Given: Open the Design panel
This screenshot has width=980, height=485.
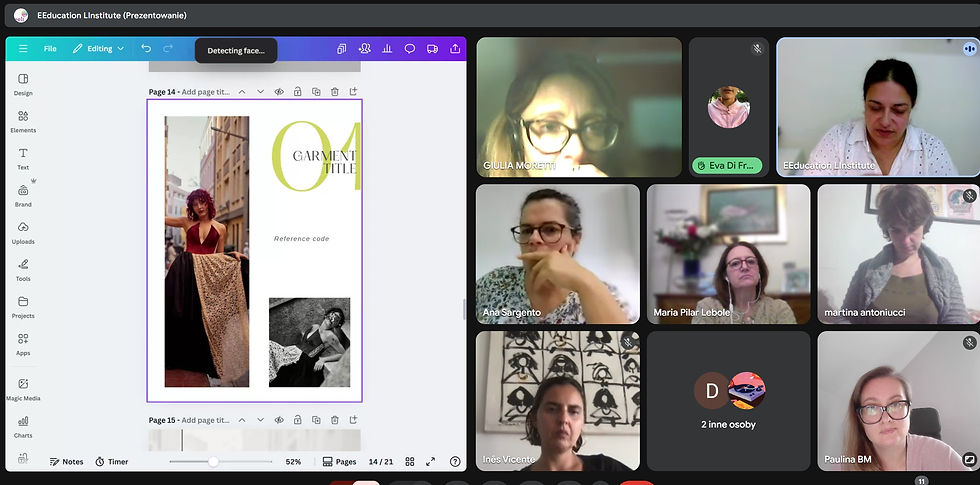Looking at the screenshot, I should [23, 84].
